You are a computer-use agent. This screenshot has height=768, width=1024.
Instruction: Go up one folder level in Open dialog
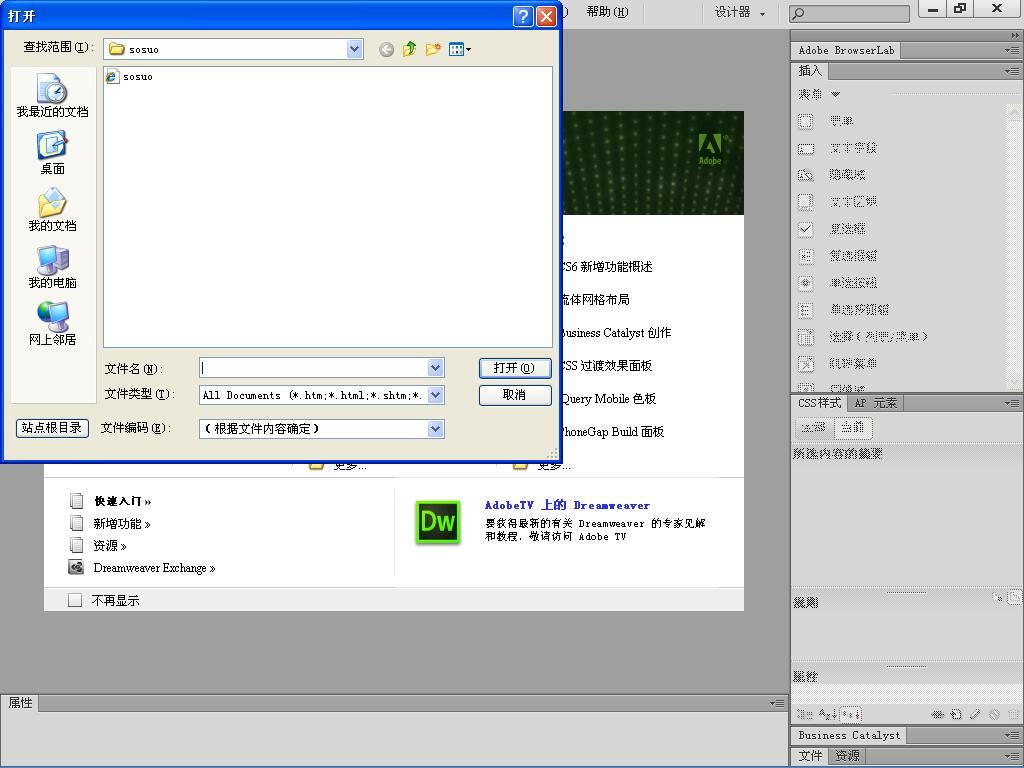pos(409,49)
